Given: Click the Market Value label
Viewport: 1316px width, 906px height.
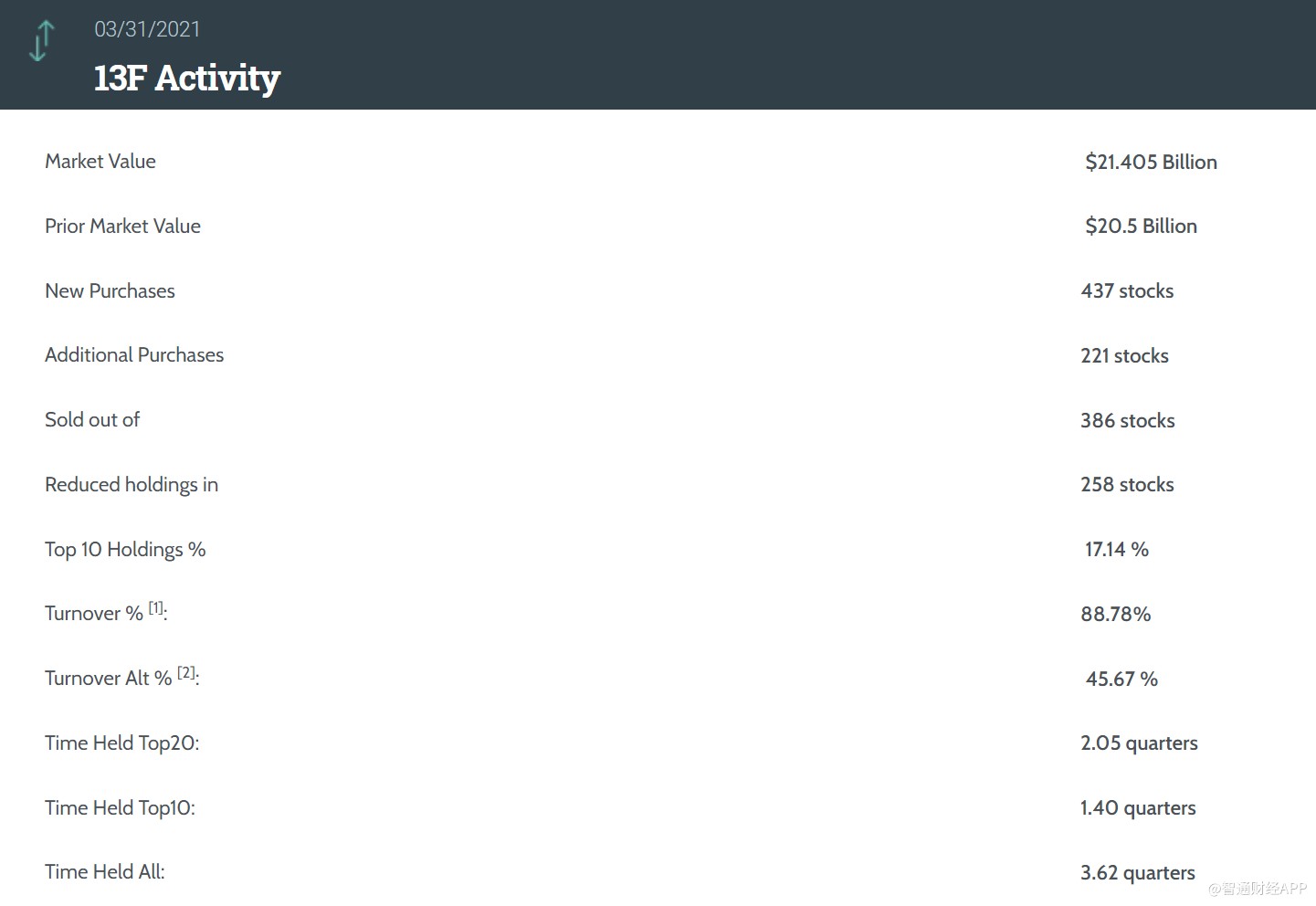Looking at the screenshot, I should tap(100, 162).
